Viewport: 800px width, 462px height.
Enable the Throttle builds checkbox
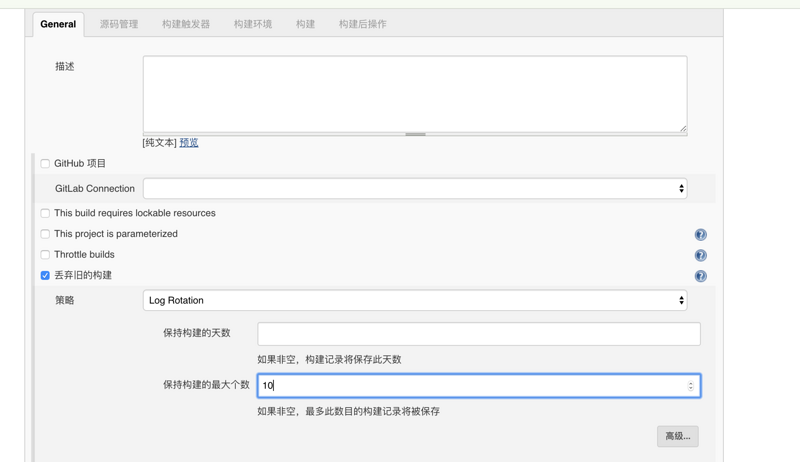(45, 255)
